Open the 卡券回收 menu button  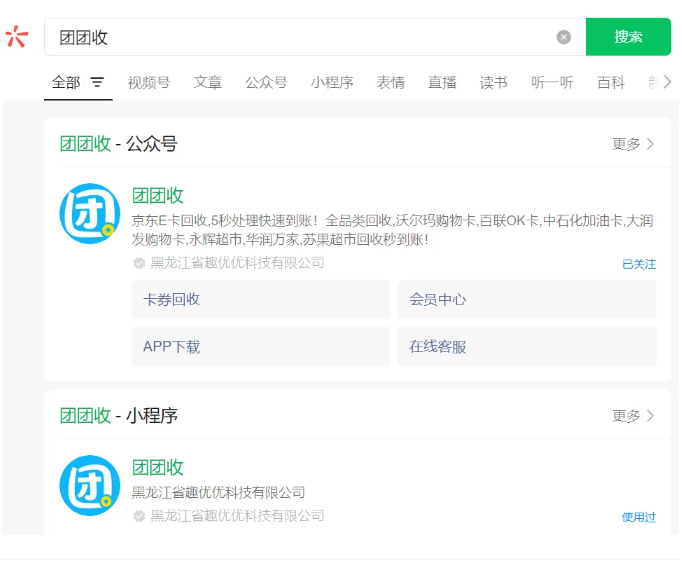tap(260, 299)
